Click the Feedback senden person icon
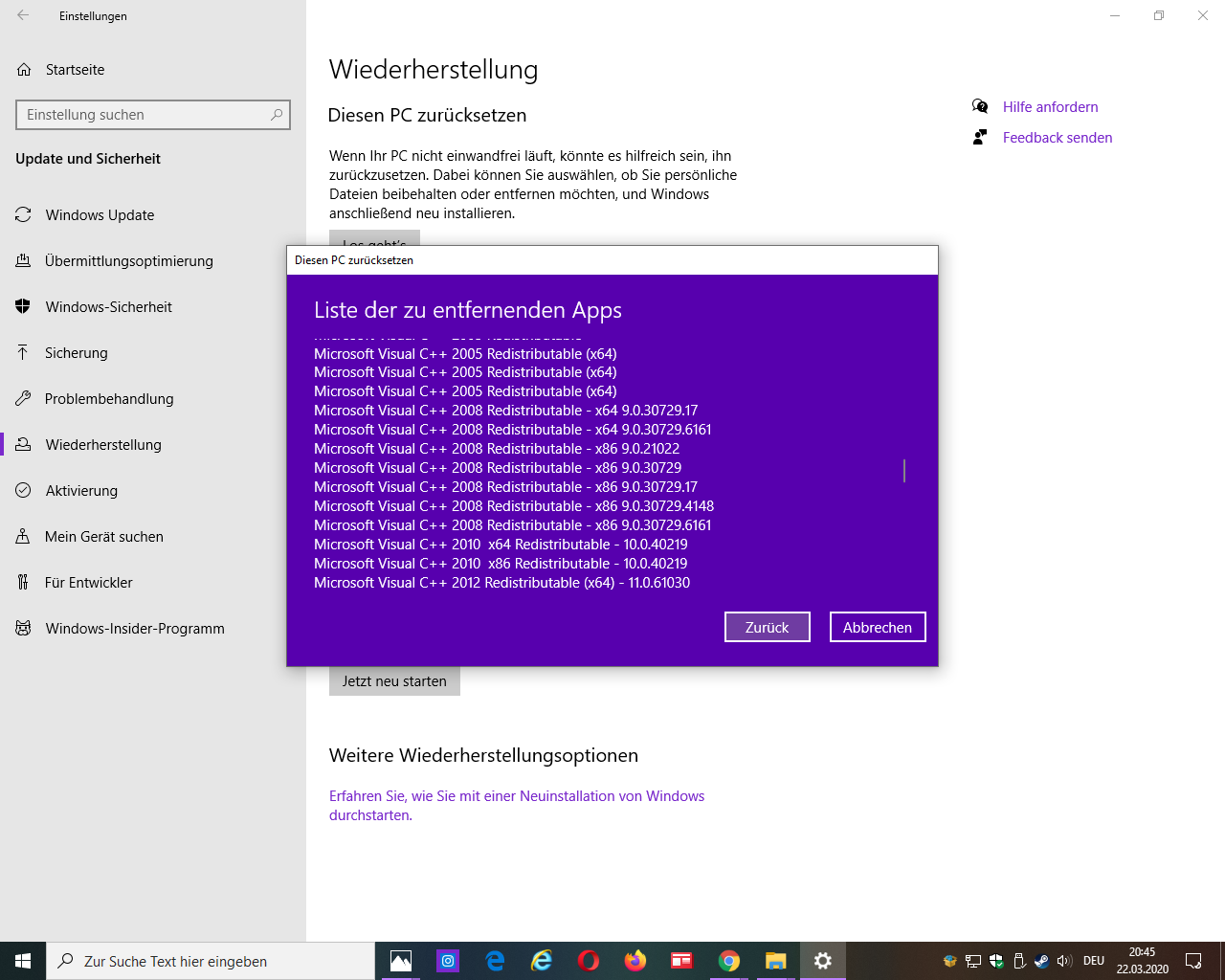 (x=980, y=137)
